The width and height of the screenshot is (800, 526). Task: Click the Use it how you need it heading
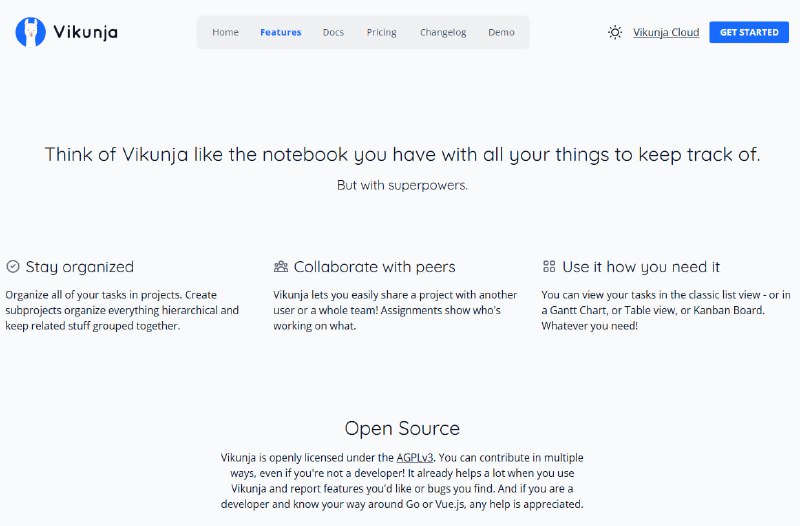point(641,267)
